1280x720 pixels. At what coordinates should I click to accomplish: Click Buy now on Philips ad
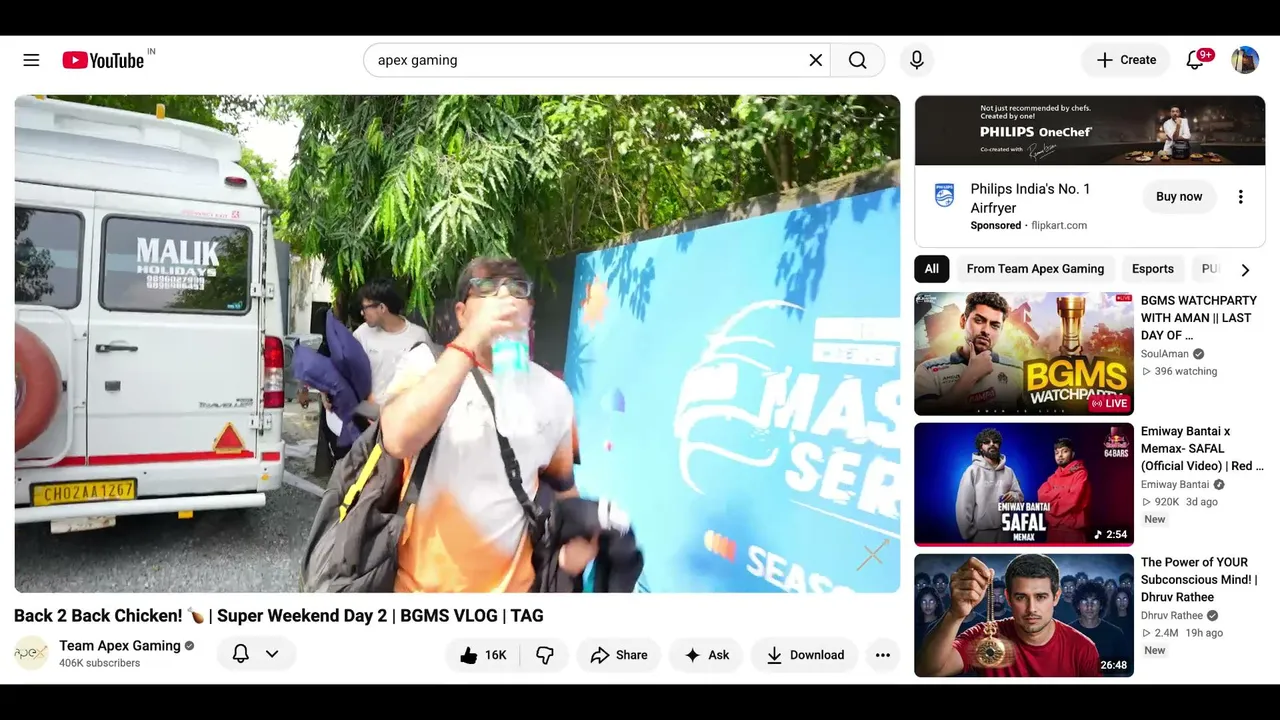pos(1179,197)
